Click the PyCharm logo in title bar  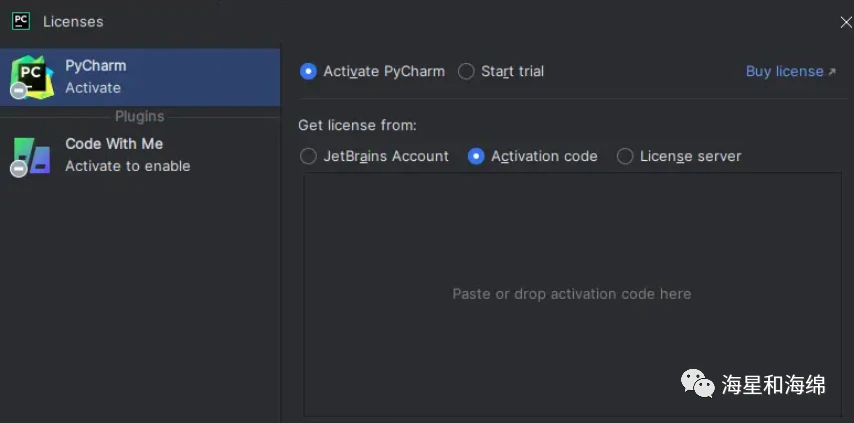[21, 21]
